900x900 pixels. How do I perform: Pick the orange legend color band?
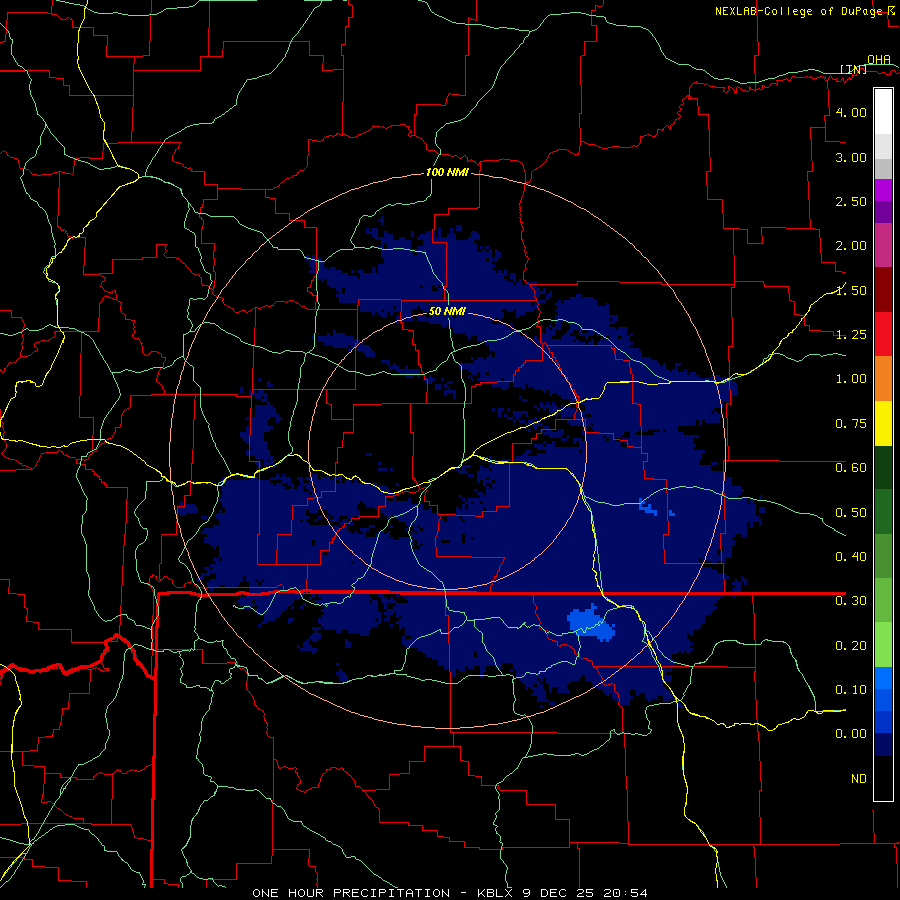tap(883, 379)
